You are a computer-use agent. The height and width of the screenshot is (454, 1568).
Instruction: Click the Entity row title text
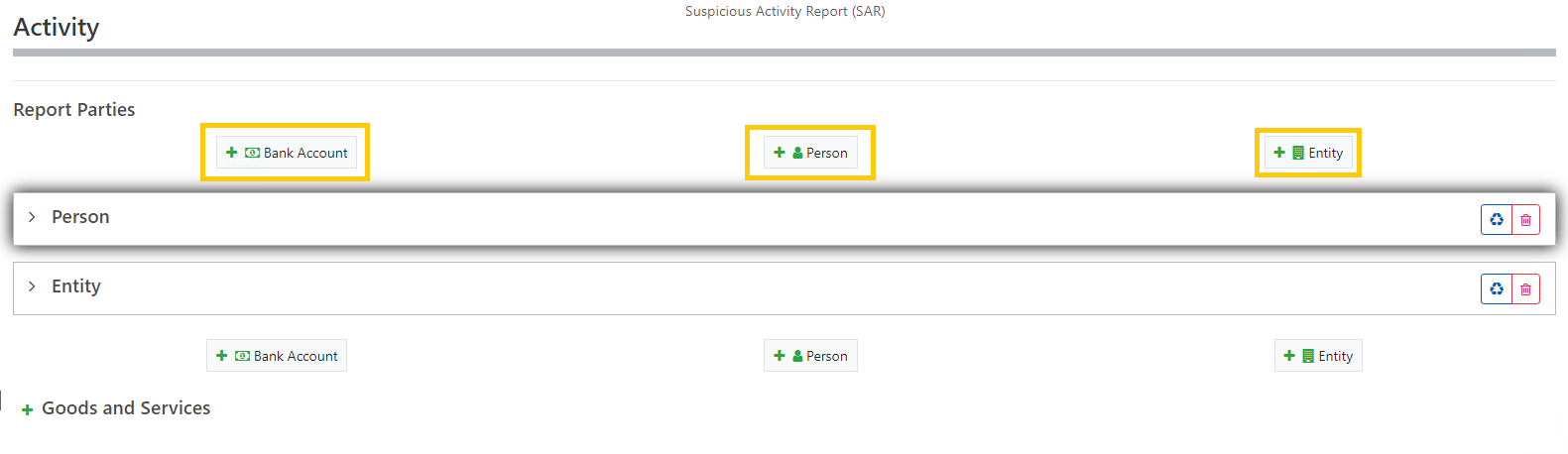coord(76,286)
